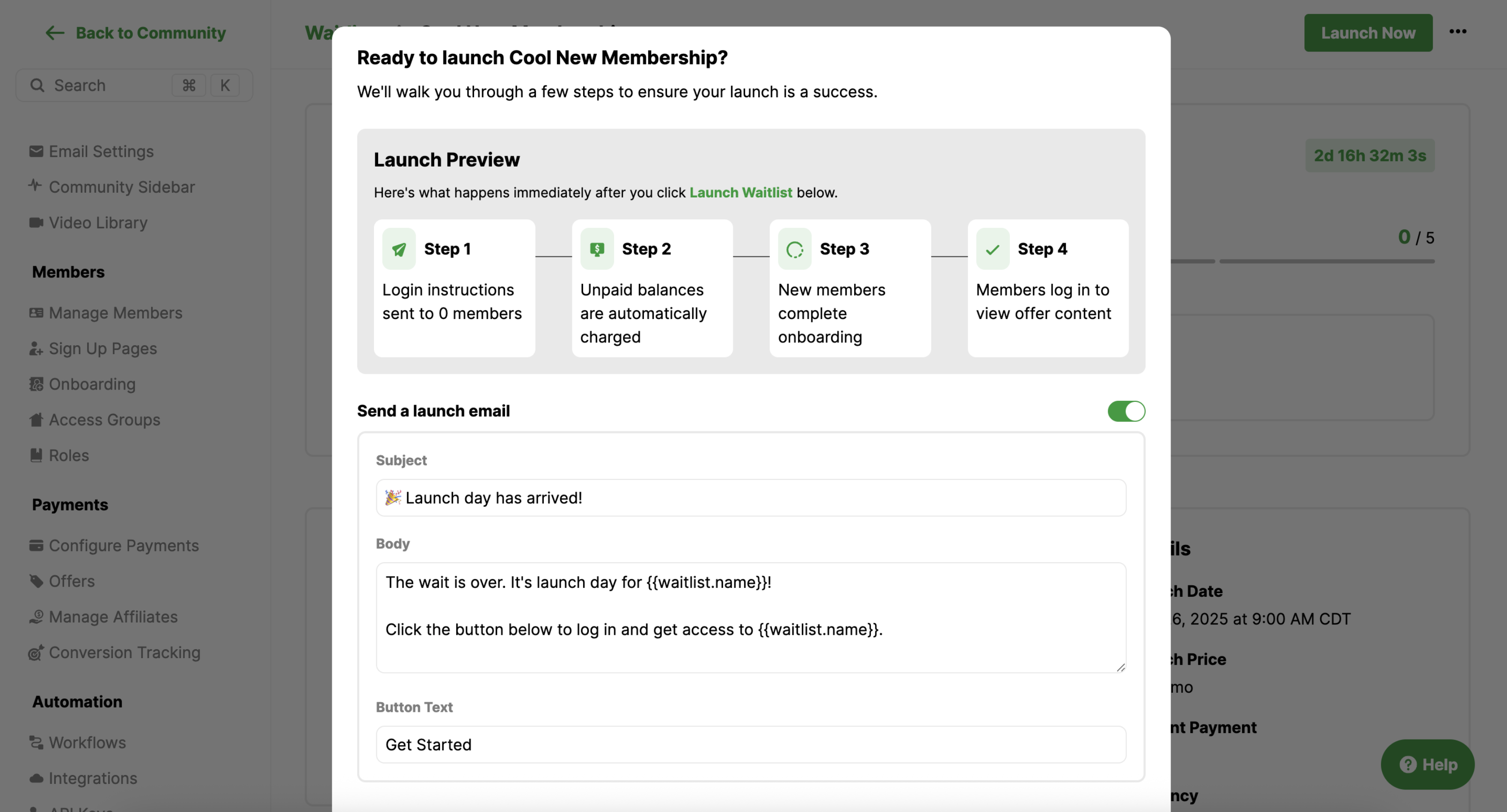Click inside the email Body textarea

click(751, 617)
